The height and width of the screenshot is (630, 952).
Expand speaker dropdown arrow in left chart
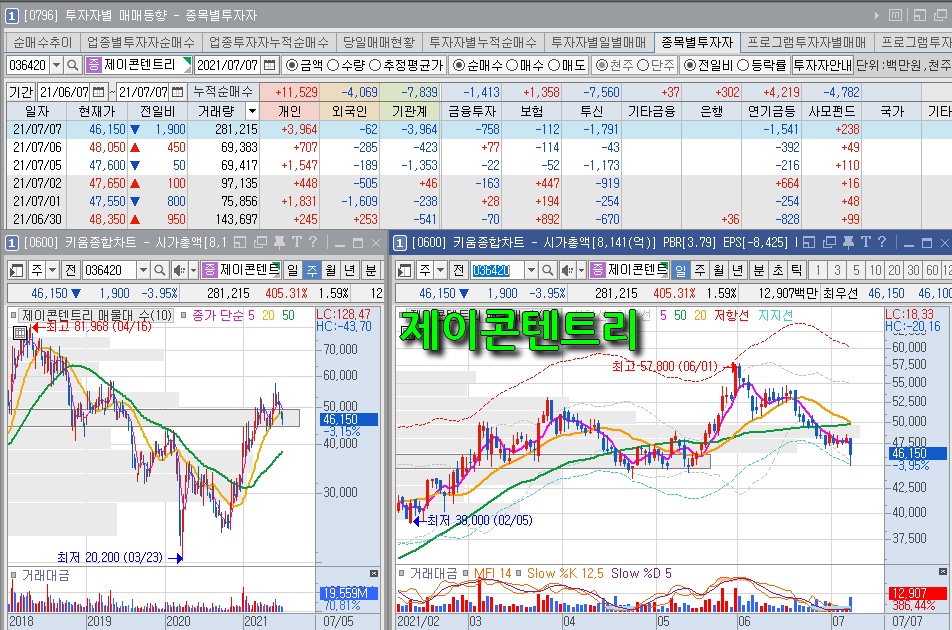(x=193, y=270)
